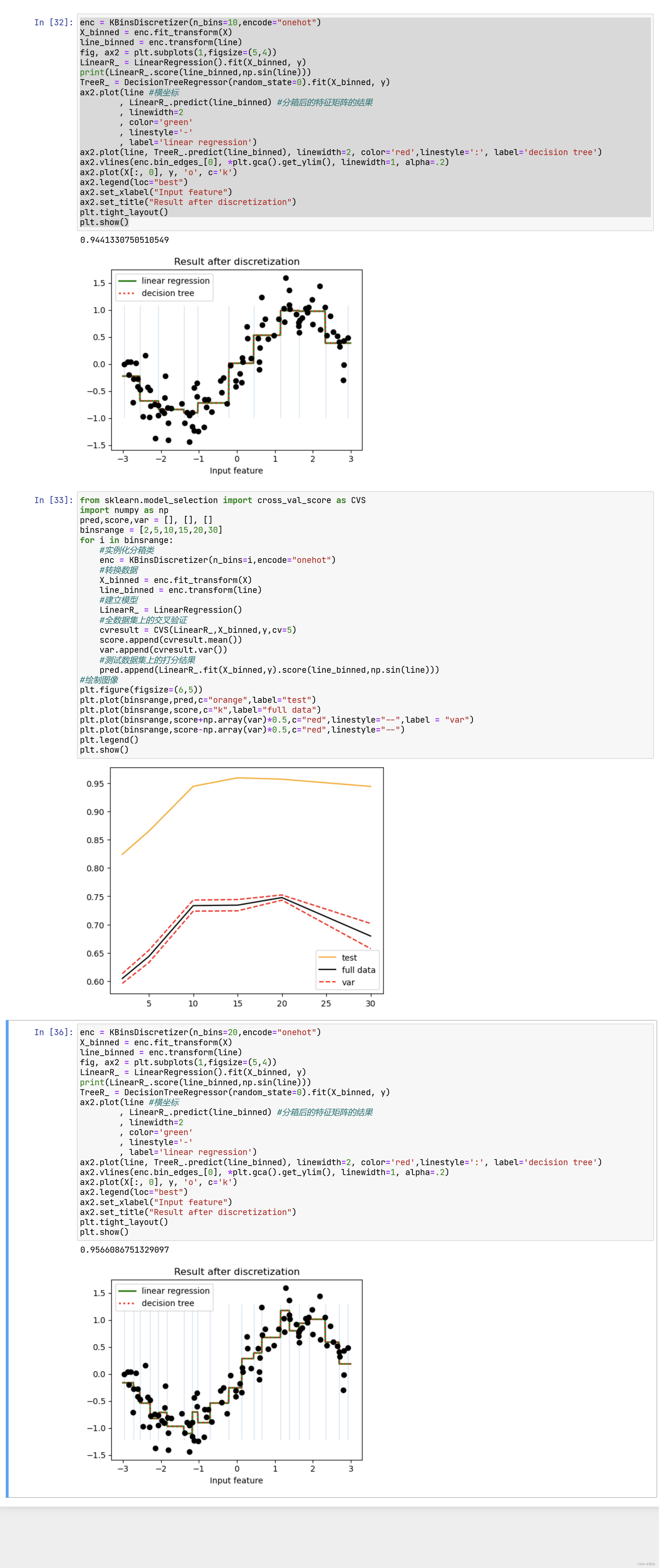Click the last plot's 'Result after discretization' title

click(237, 1272)
